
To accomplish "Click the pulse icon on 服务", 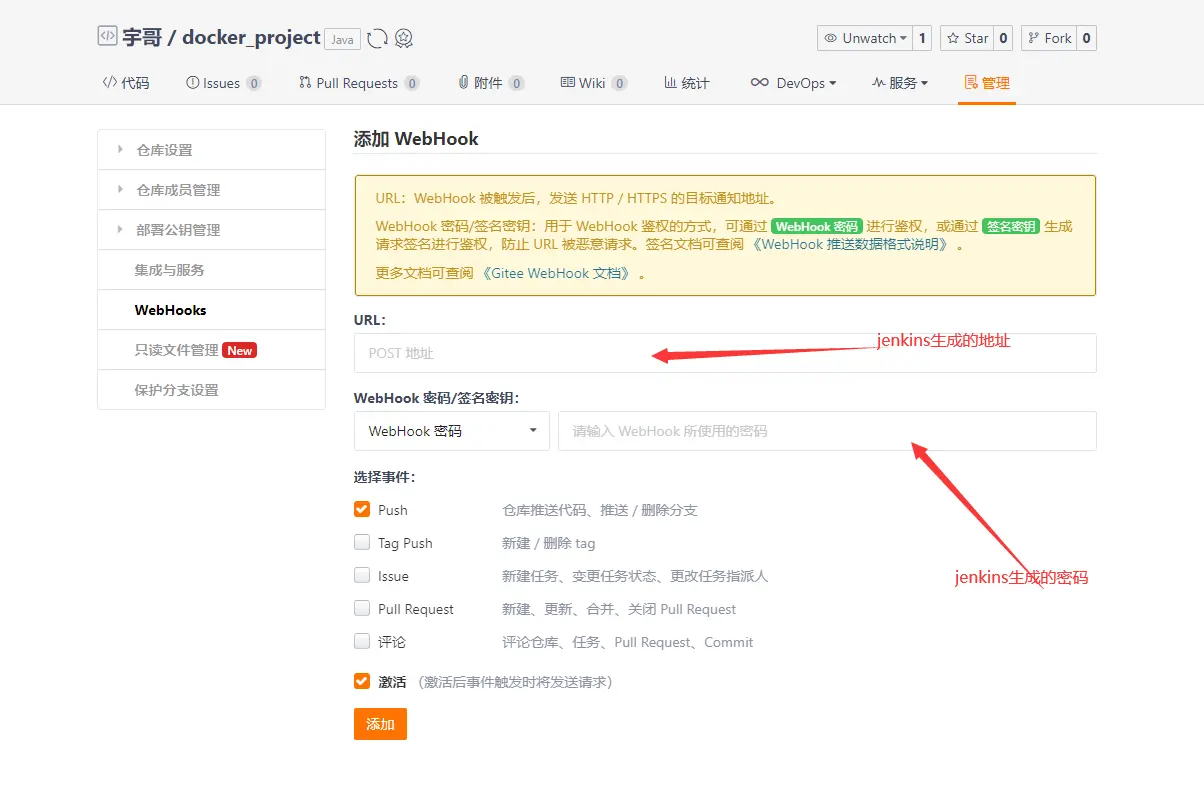I will (879, 83).
